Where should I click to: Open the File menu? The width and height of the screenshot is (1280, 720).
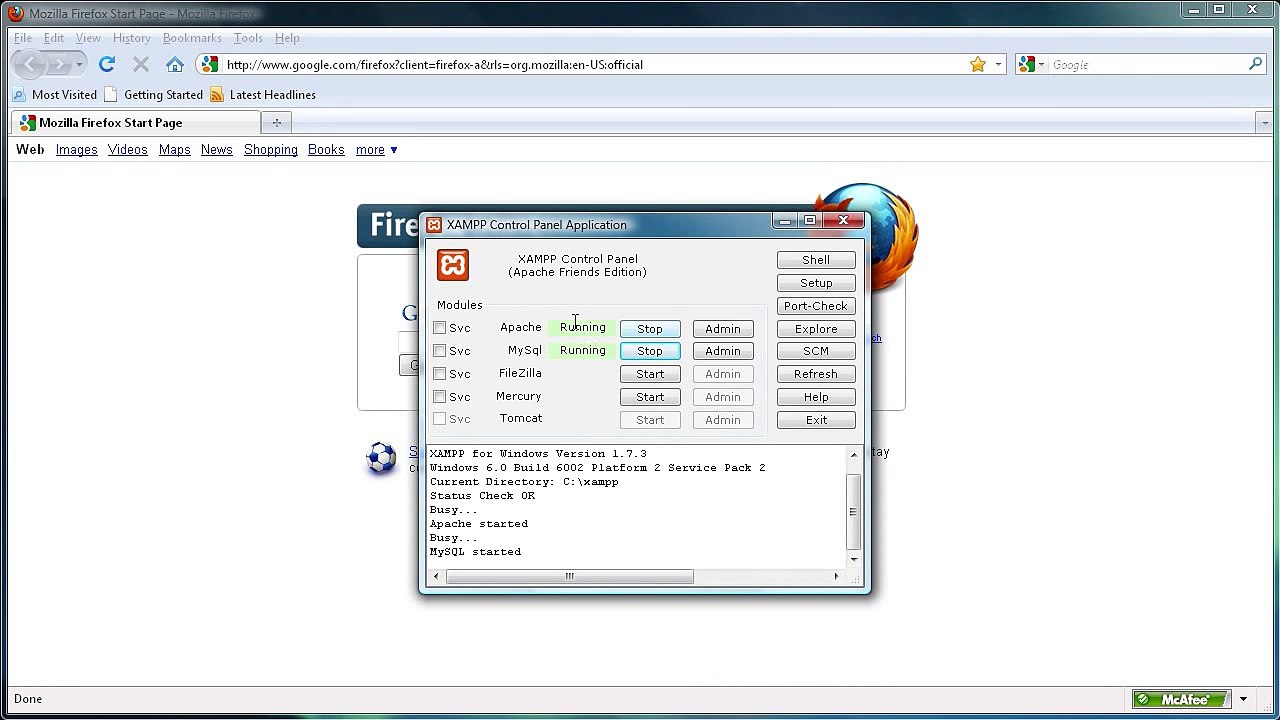coord(23,38)
